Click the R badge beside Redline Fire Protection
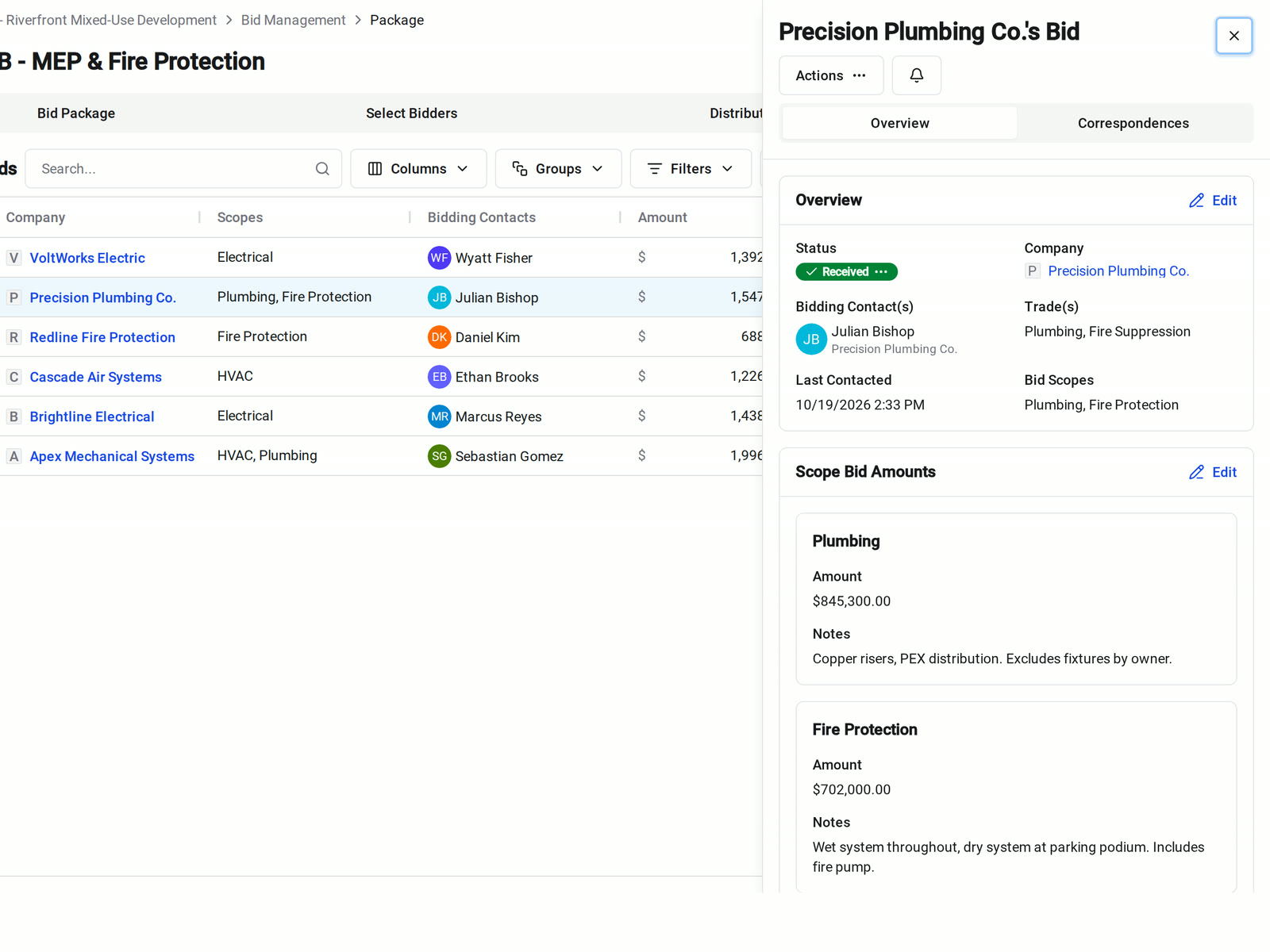1270x952 pixels. [x=13, y=337]
